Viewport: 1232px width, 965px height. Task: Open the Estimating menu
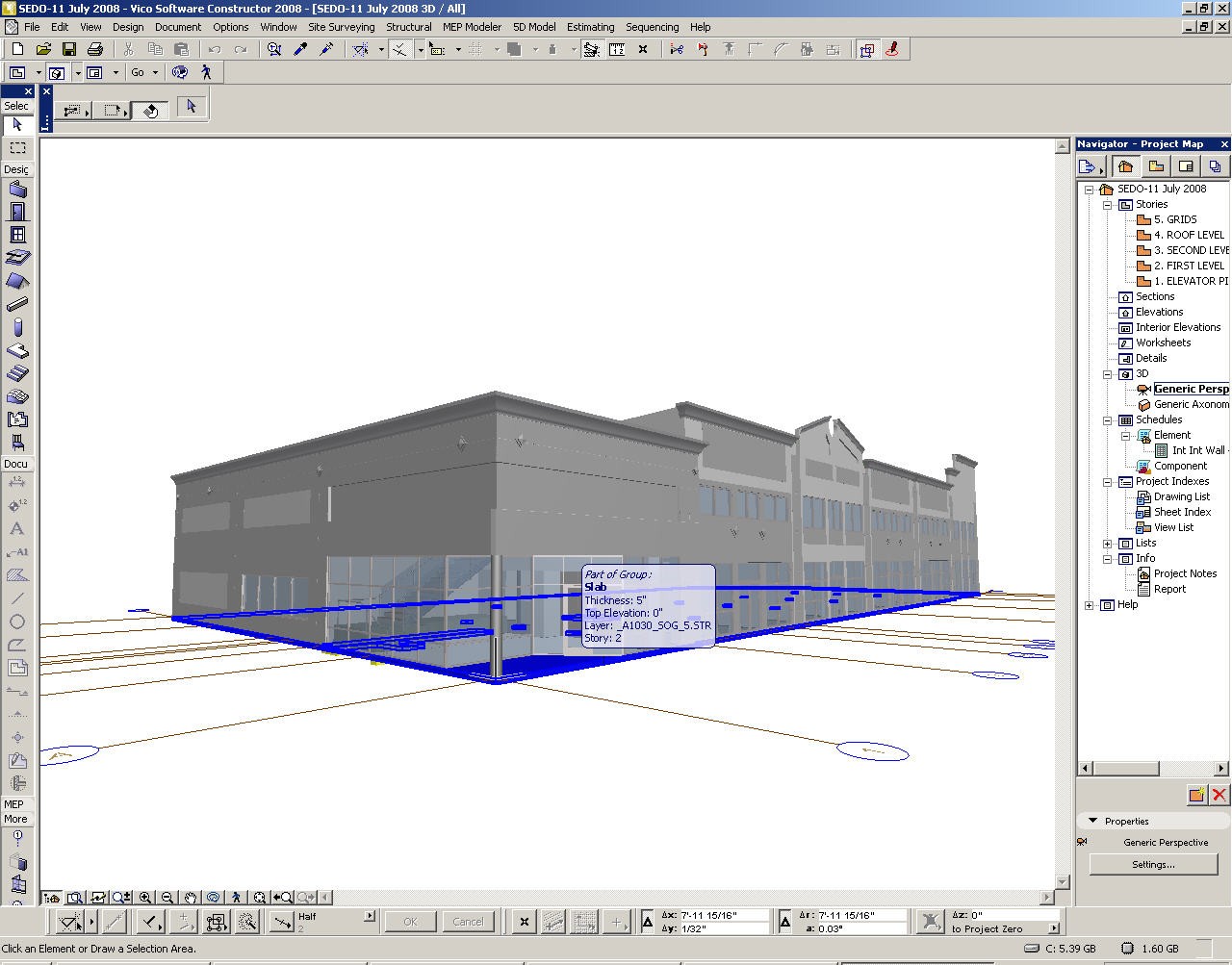coord(590,27)
